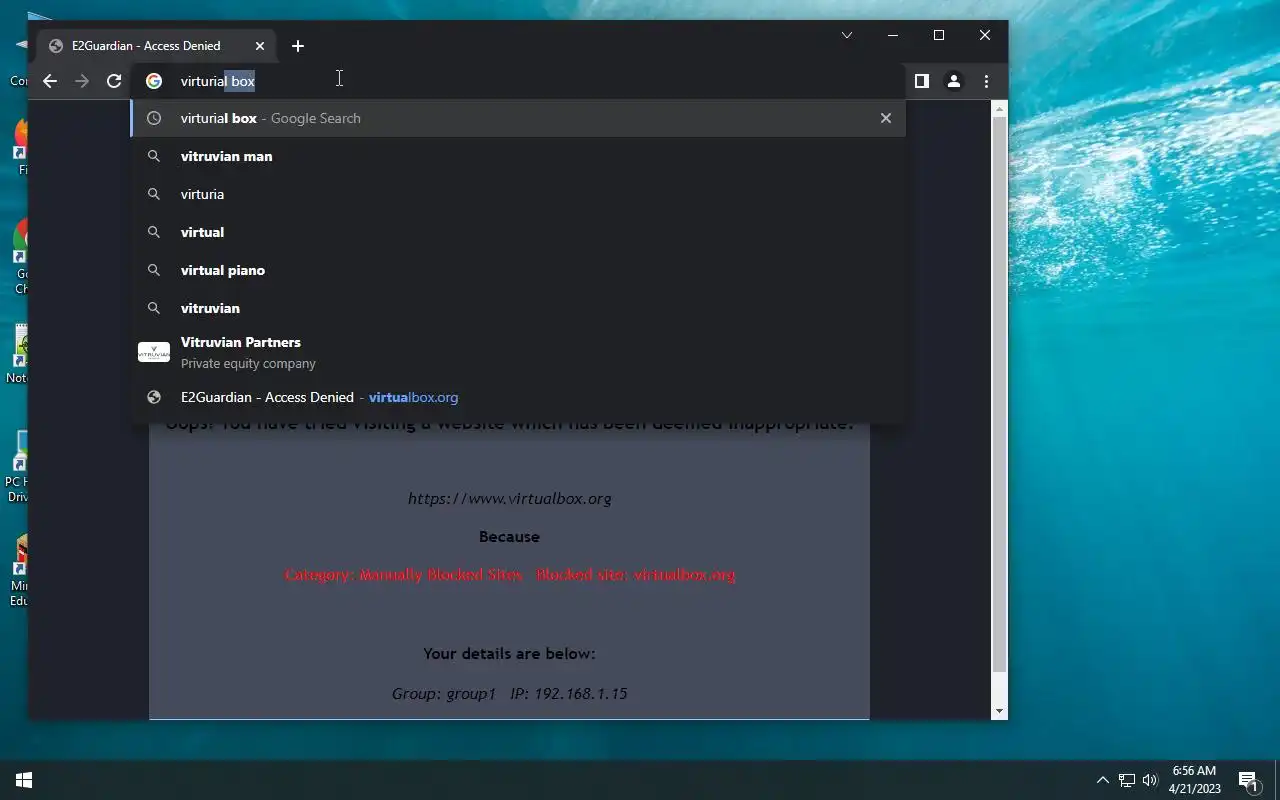The height and width of the screenshot is (800, 1280).
Task: Open a new tab with plus button
Action: (298, 46)
